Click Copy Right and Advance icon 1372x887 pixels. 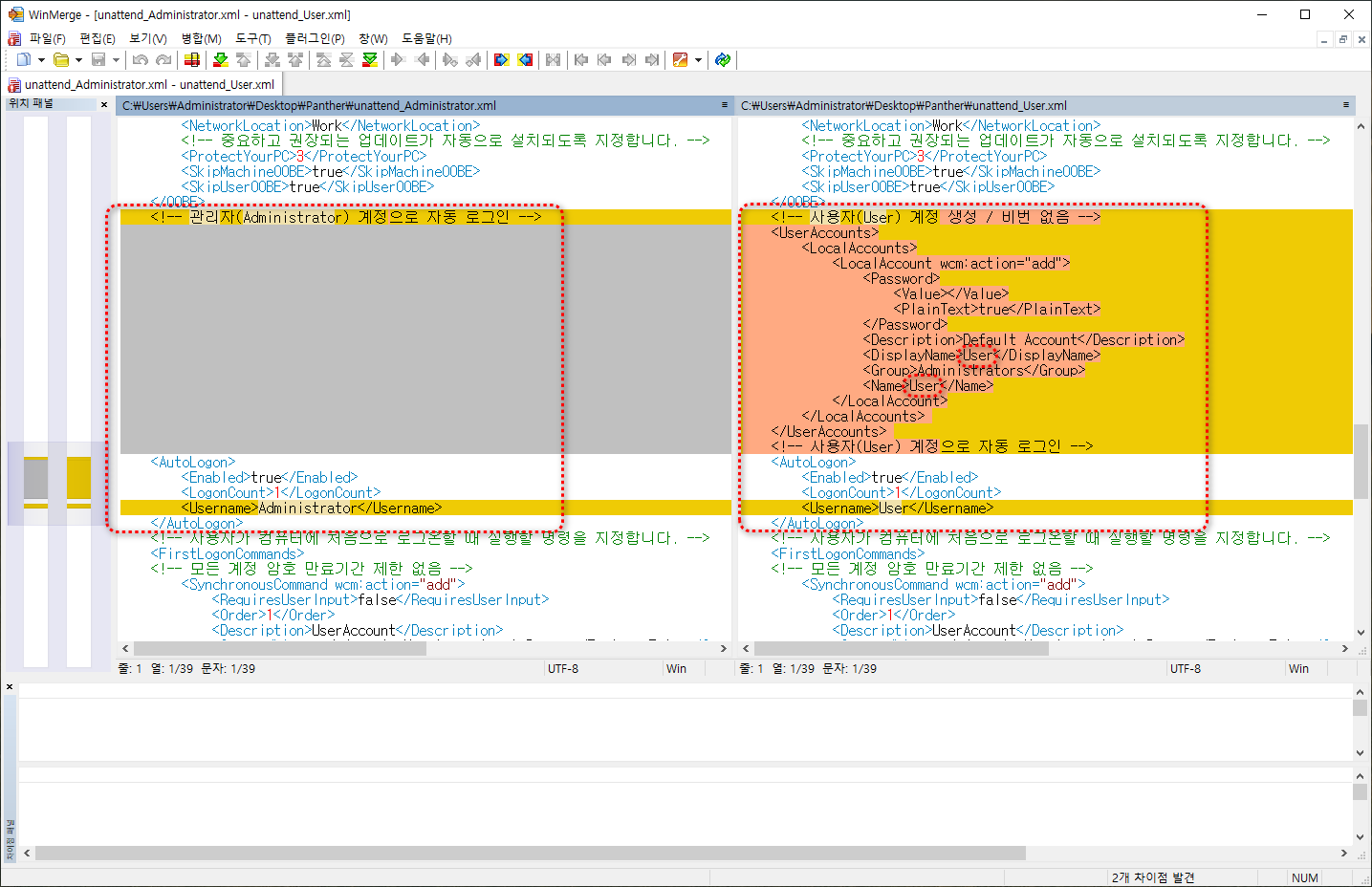(x=450, y=59)
